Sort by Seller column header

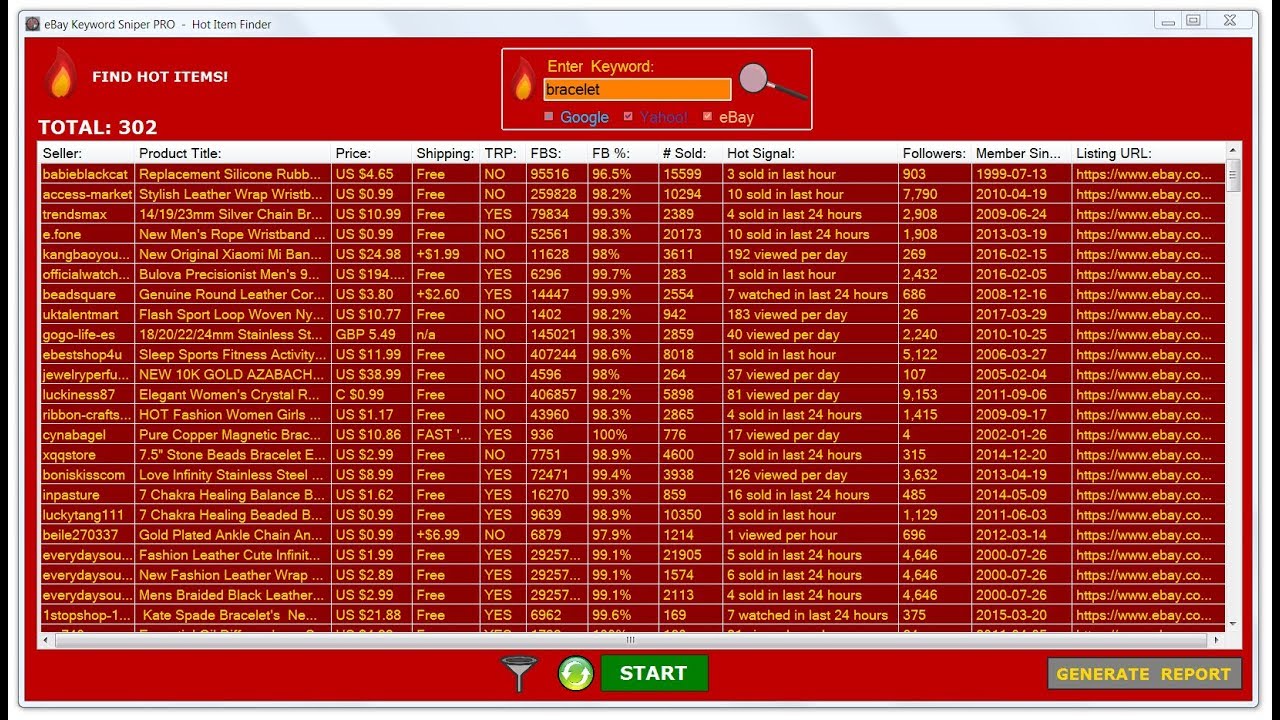pos(86,153)
